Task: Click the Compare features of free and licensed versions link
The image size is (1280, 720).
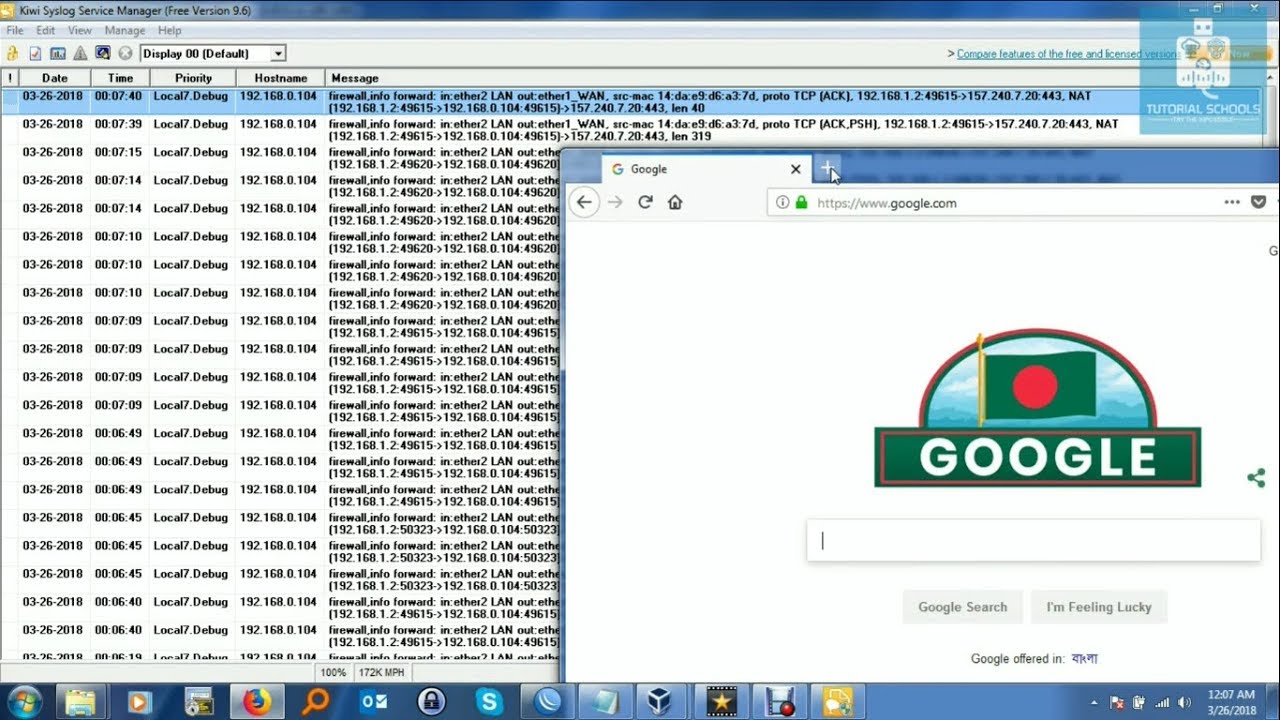Action: click(1068, 54)
